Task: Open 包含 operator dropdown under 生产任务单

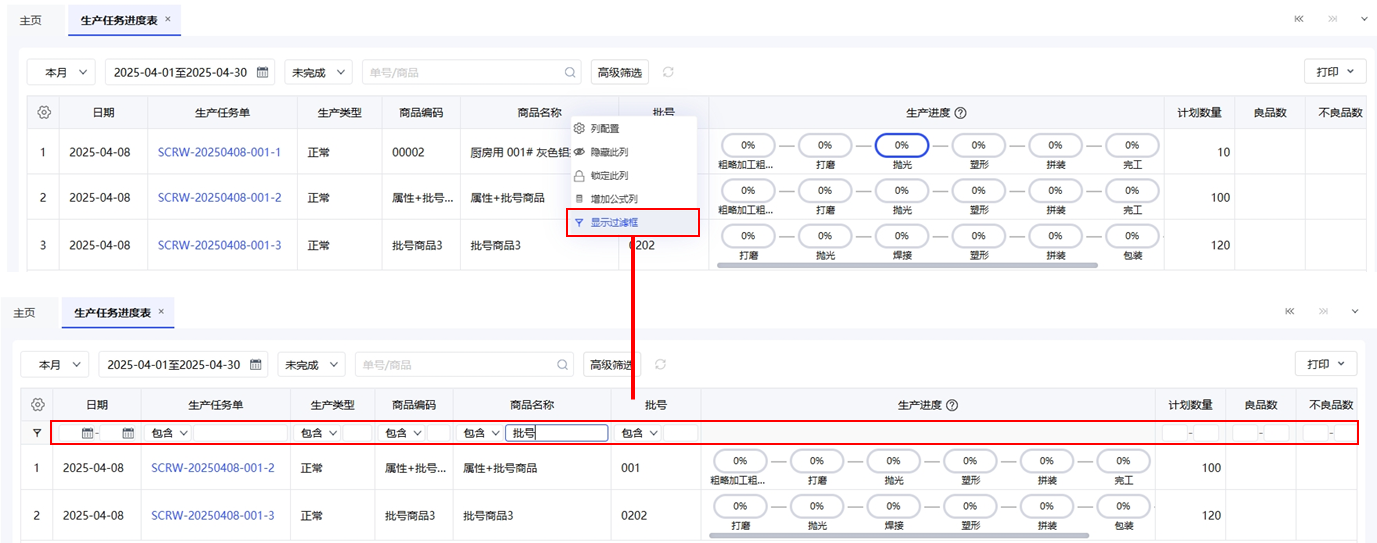Action: [169, 433]
